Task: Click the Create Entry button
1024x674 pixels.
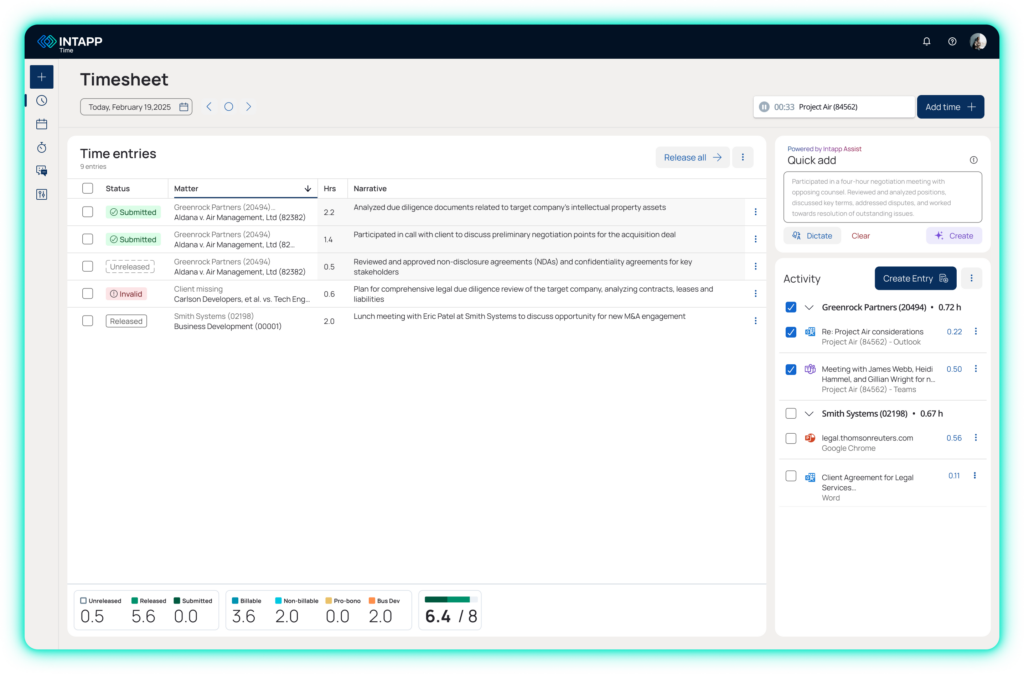Action: (915, 278)
